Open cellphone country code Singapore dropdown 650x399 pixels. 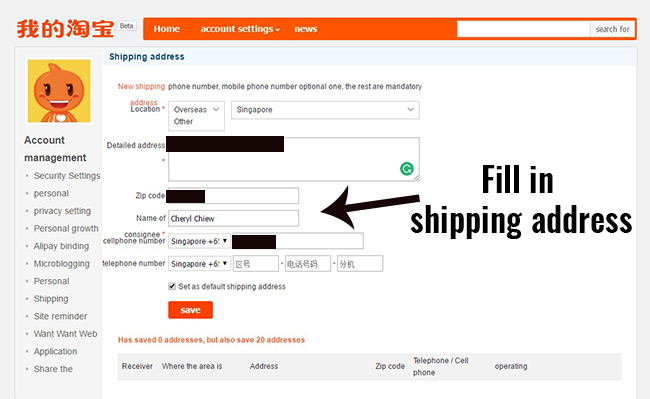point(199,241)
